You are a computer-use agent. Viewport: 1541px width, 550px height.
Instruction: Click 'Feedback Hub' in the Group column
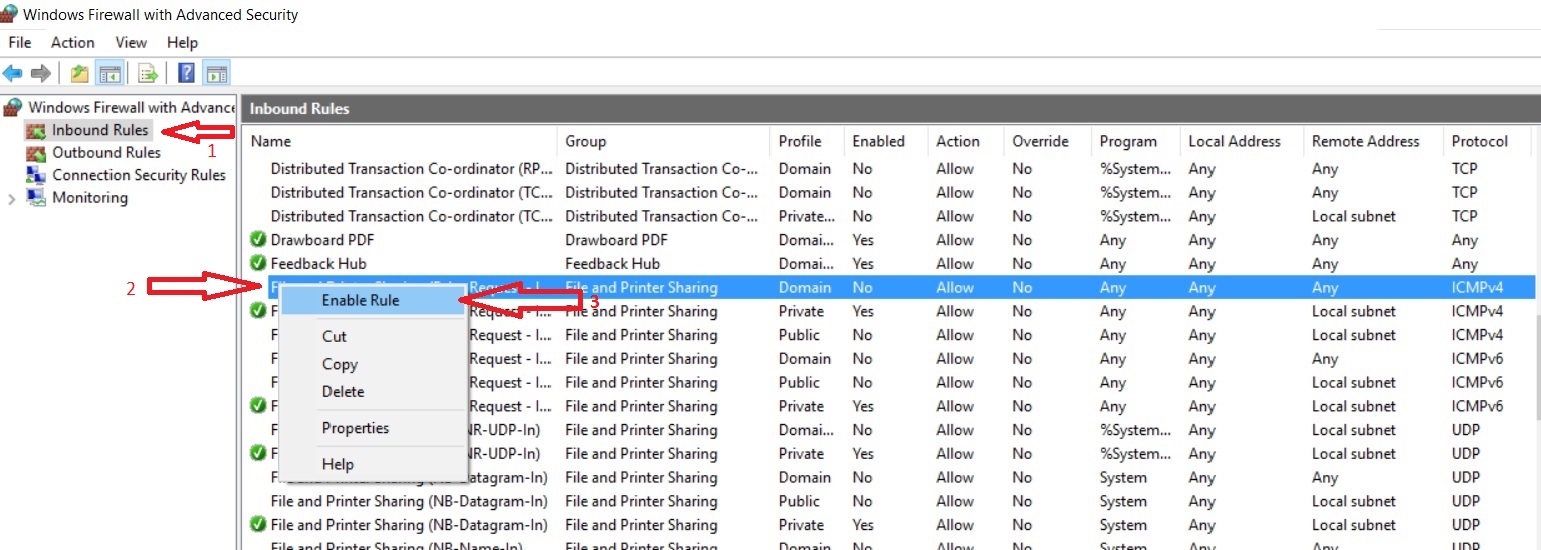(612, 264)
